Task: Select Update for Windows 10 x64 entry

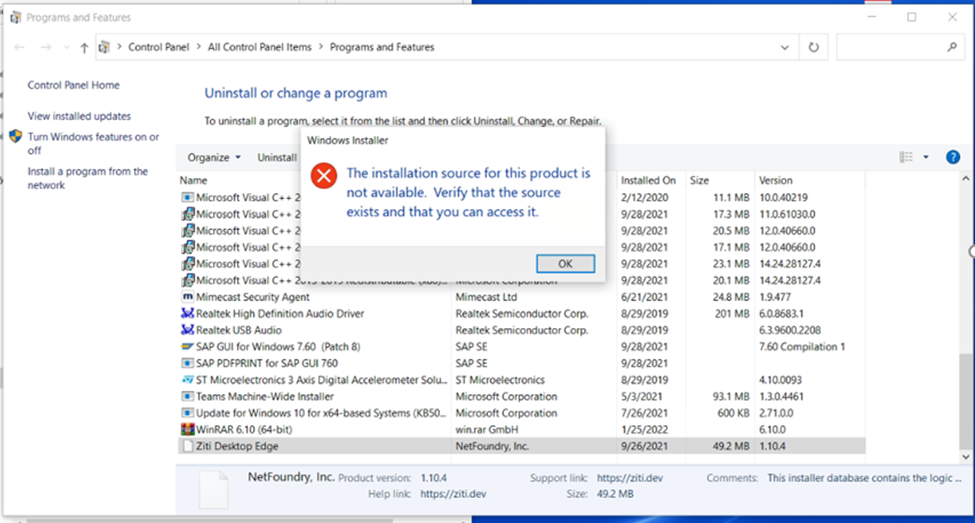Action: coord(521,413)
